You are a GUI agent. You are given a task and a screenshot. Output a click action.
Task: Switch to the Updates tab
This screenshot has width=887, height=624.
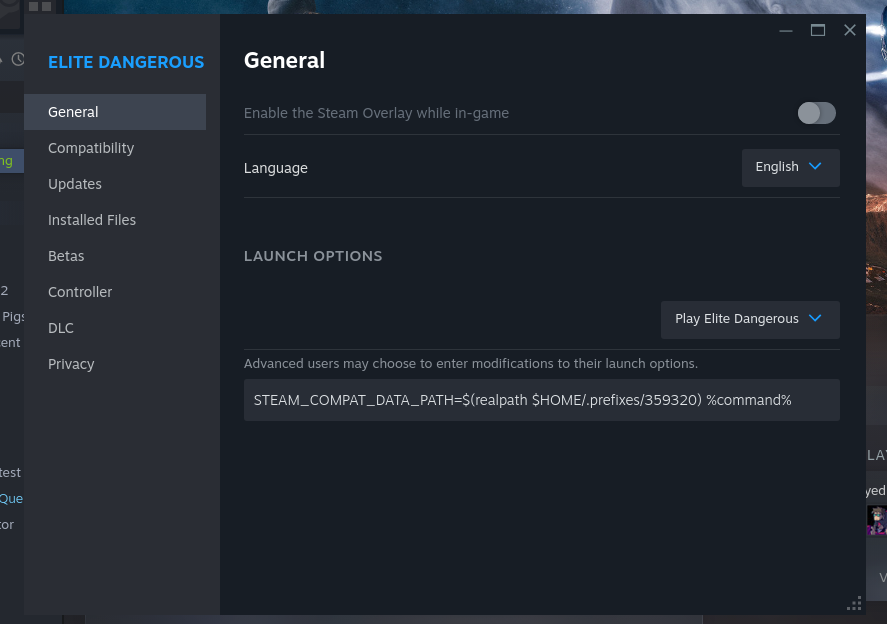click(115, 184)
